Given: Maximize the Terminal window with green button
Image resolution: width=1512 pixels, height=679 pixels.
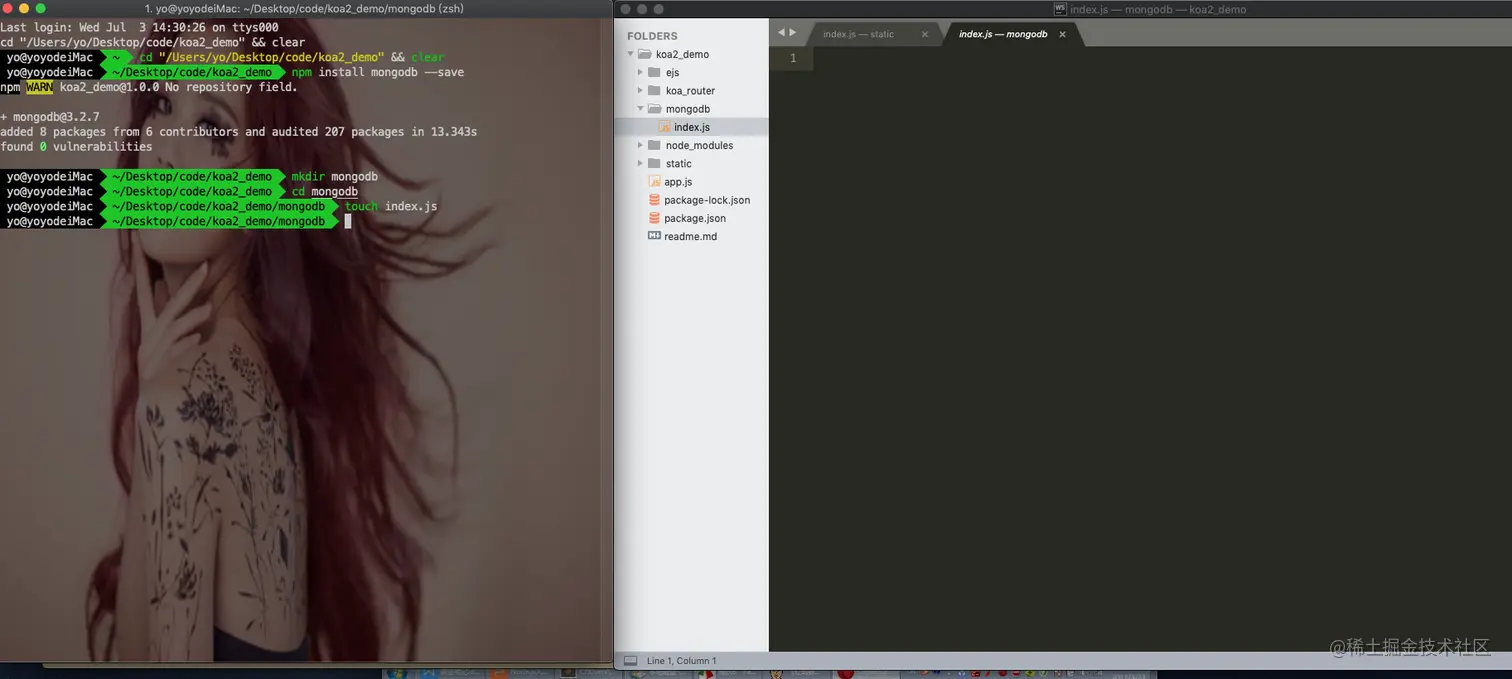Looking at the screenshot, I should click(x=40, y=8).
